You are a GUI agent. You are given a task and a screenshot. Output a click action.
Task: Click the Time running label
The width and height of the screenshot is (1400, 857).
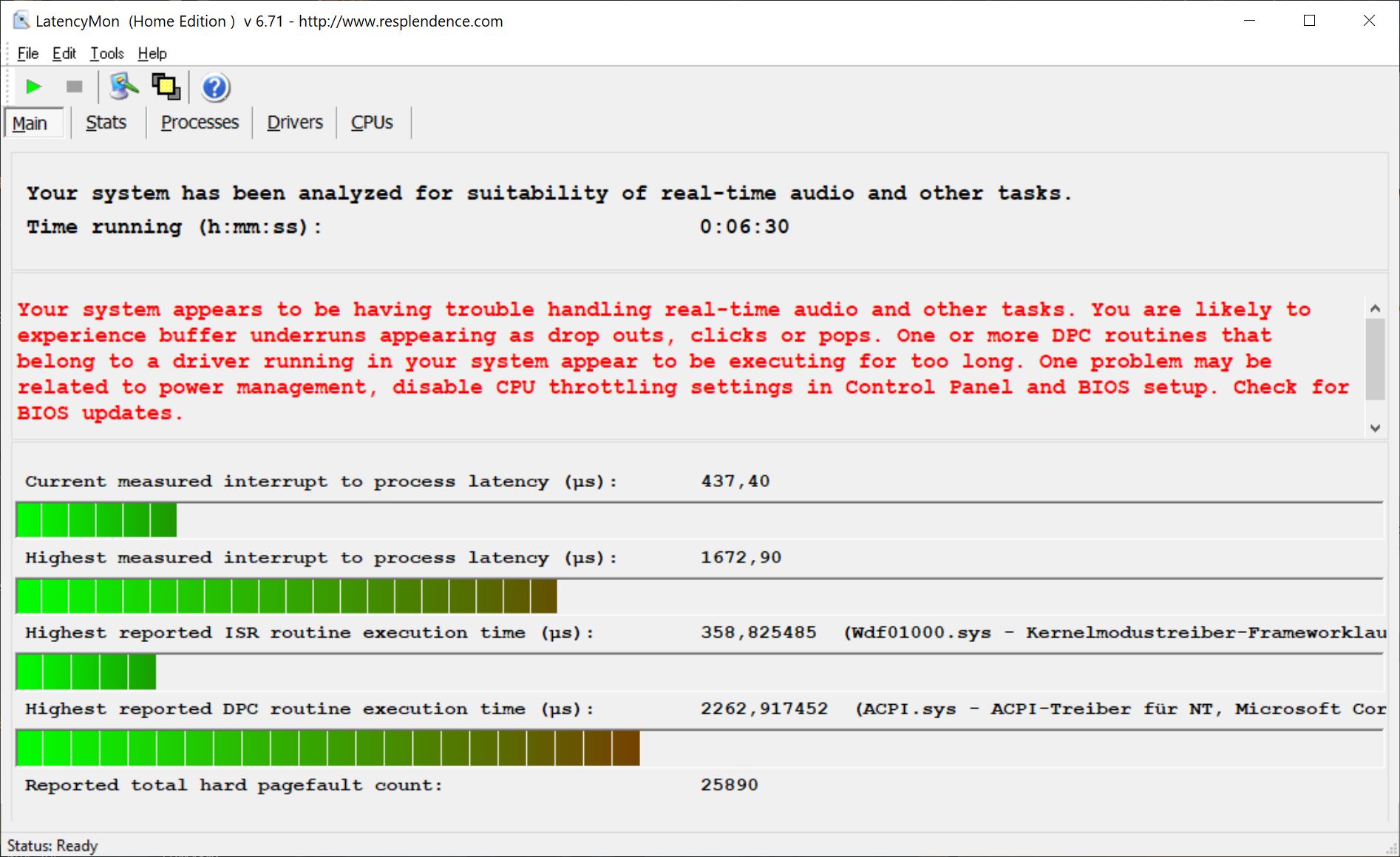(x=174, y=227)
